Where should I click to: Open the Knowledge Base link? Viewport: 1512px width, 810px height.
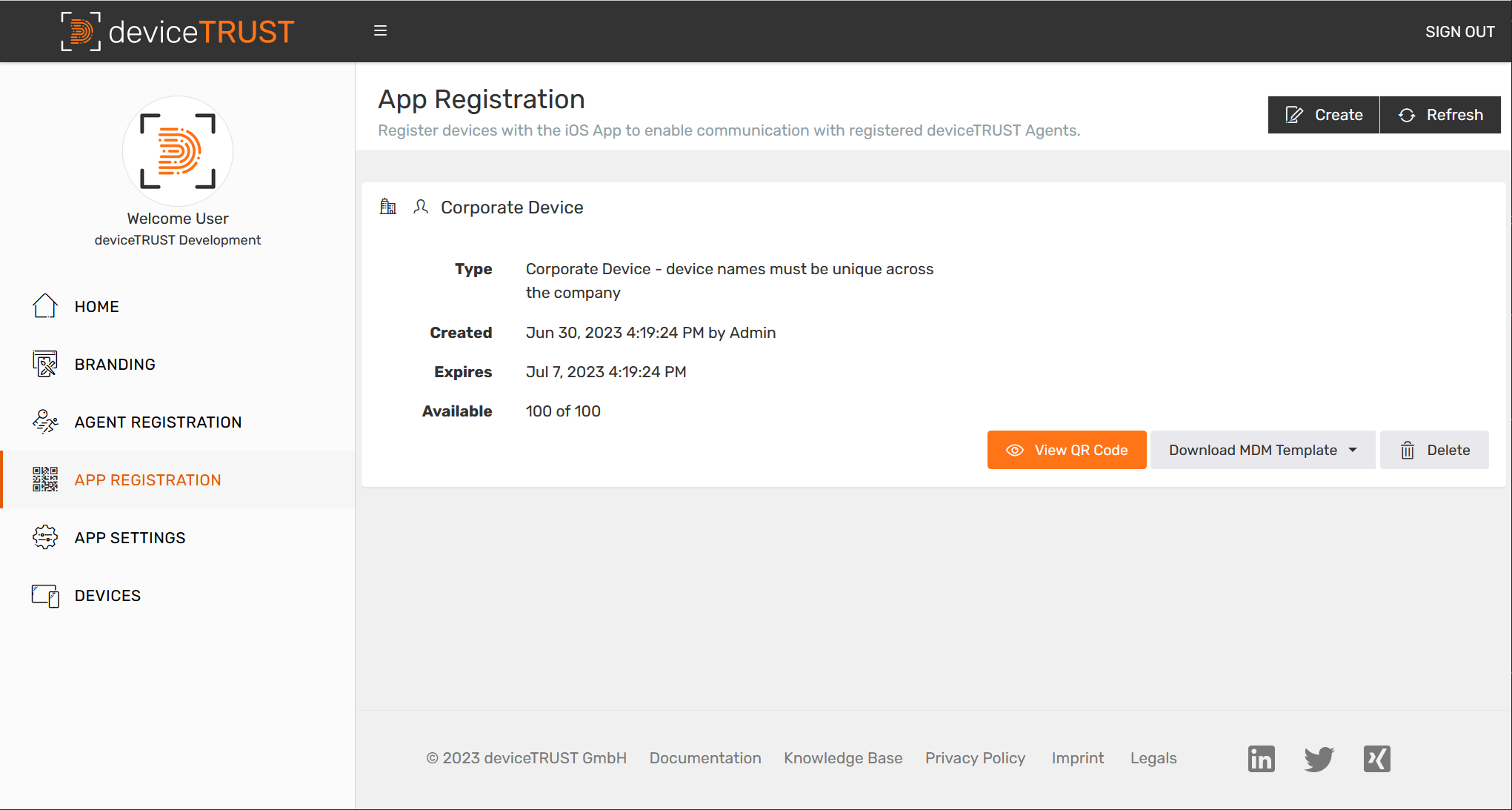coord(843,758)
